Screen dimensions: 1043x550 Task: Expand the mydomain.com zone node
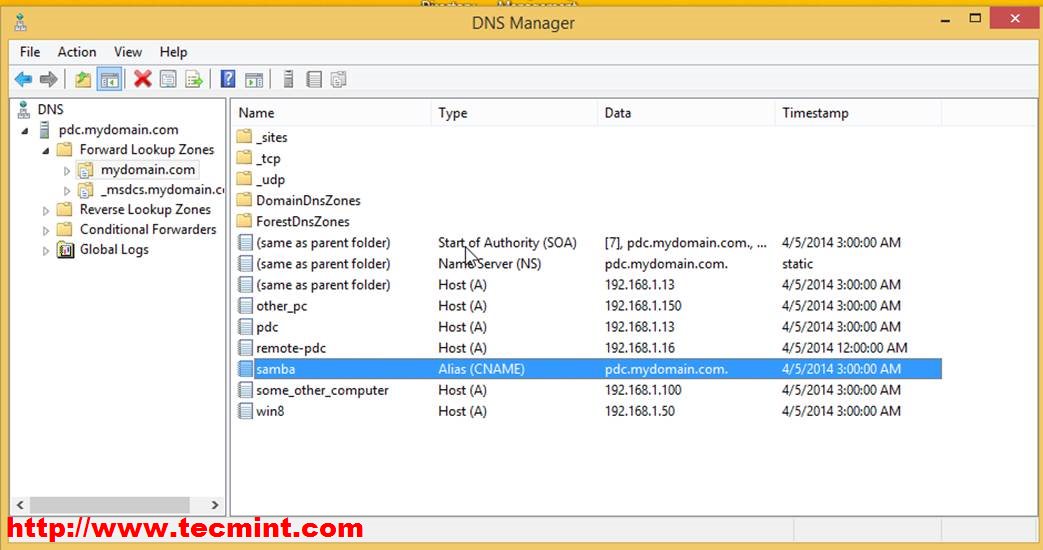pos(67,171)
